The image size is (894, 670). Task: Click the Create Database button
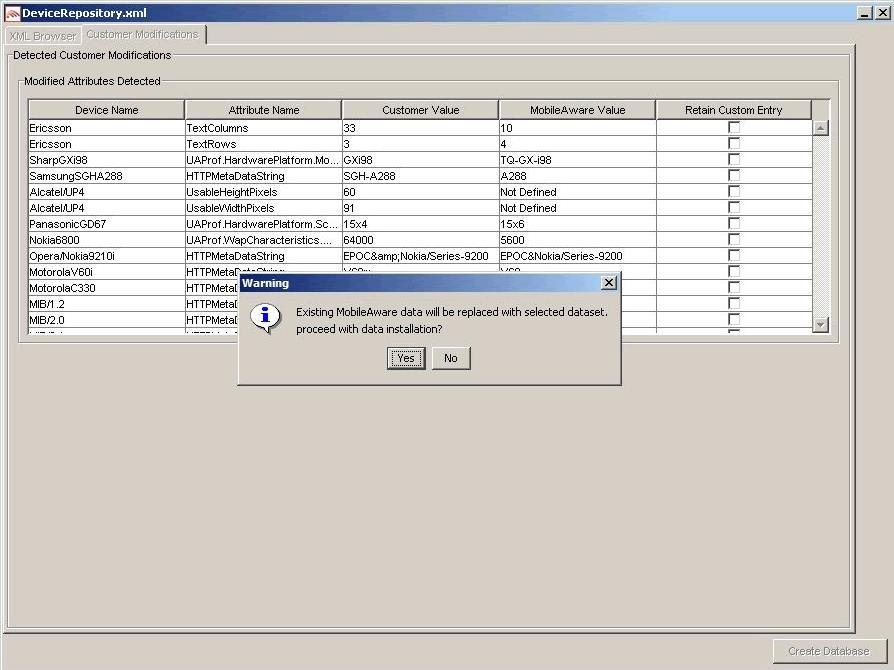click(x=829, y=651)
